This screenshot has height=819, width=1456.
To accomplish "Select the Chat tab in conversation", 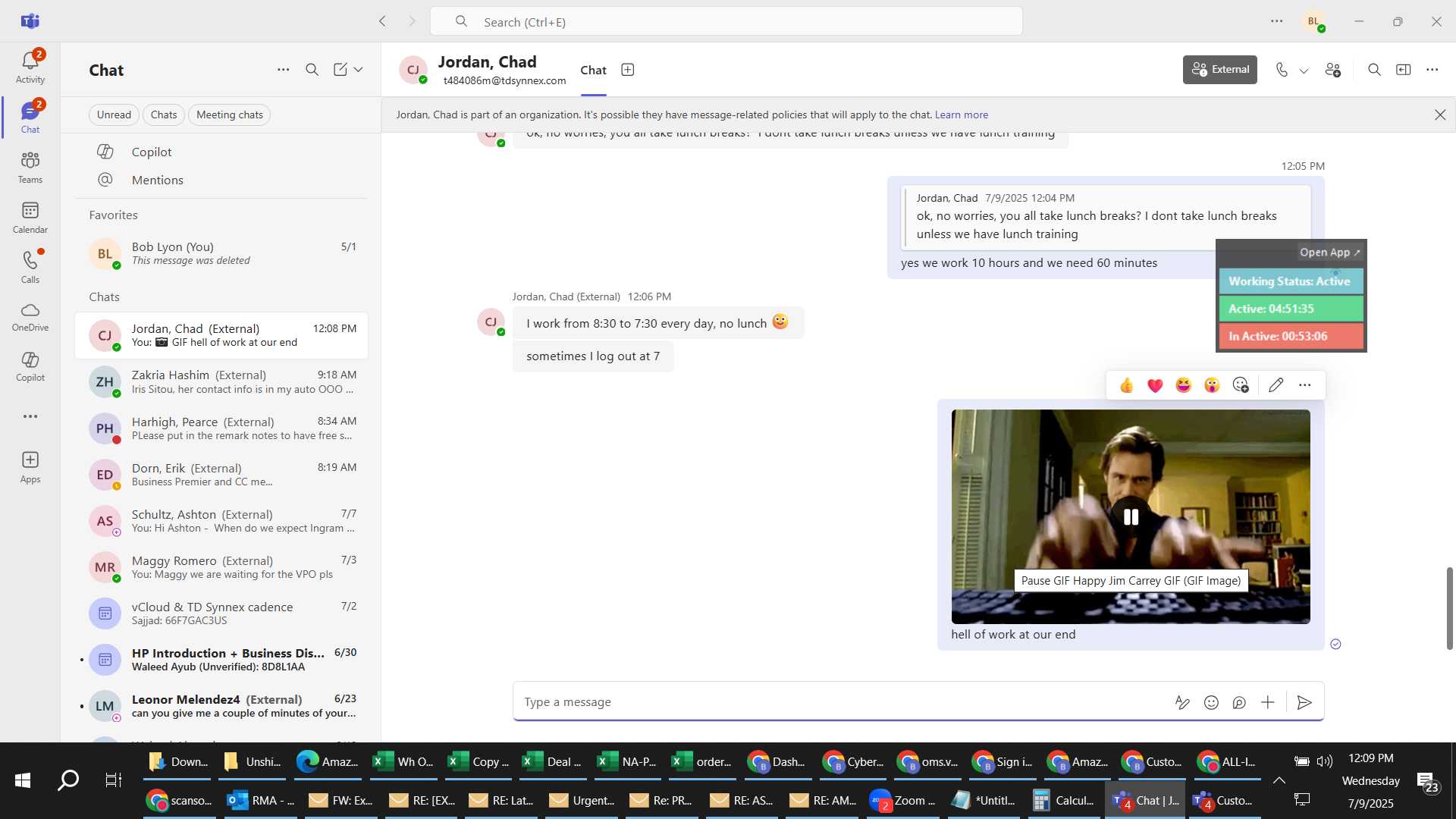I will [593, 71].
